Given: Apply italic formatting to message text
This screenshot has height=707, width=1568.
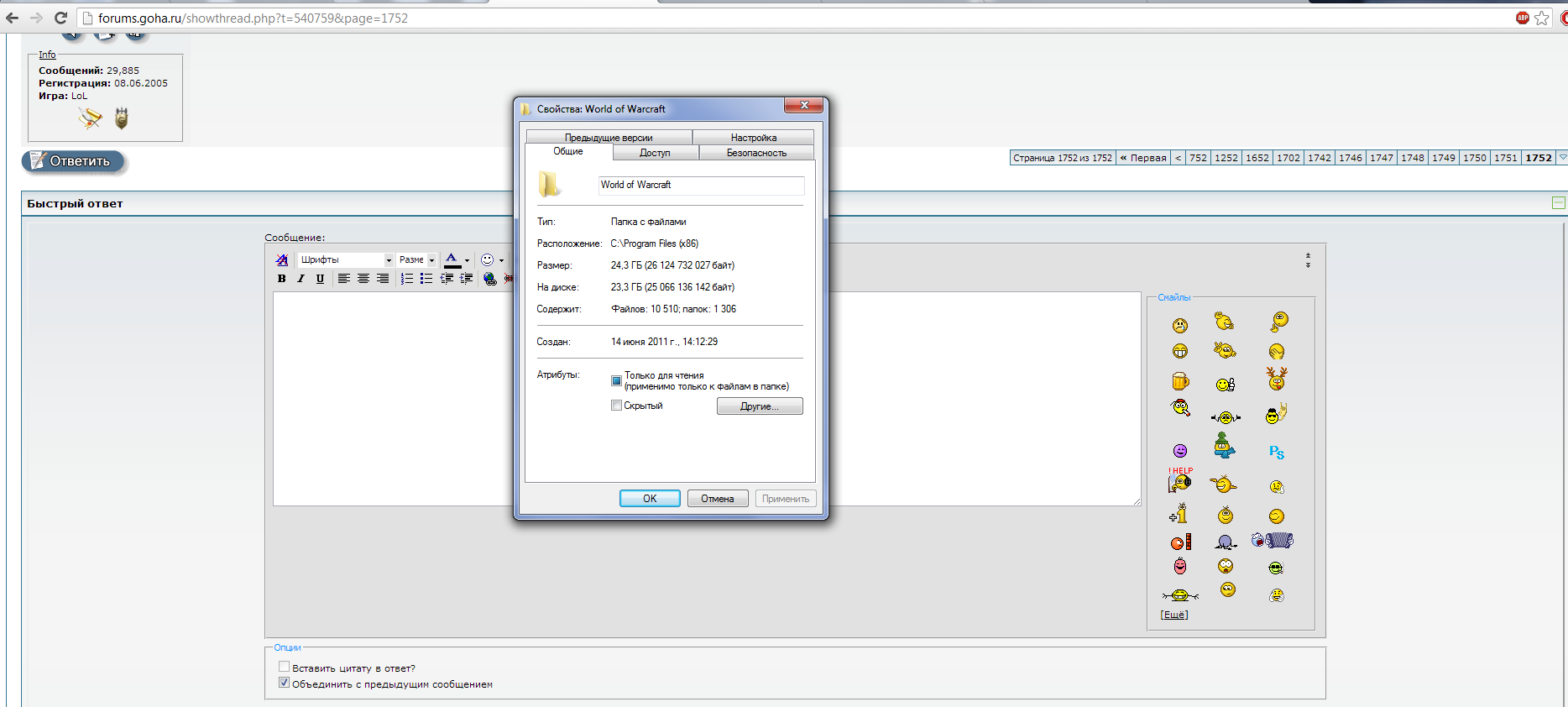Looking at the screenshot, I should [301, 279].
